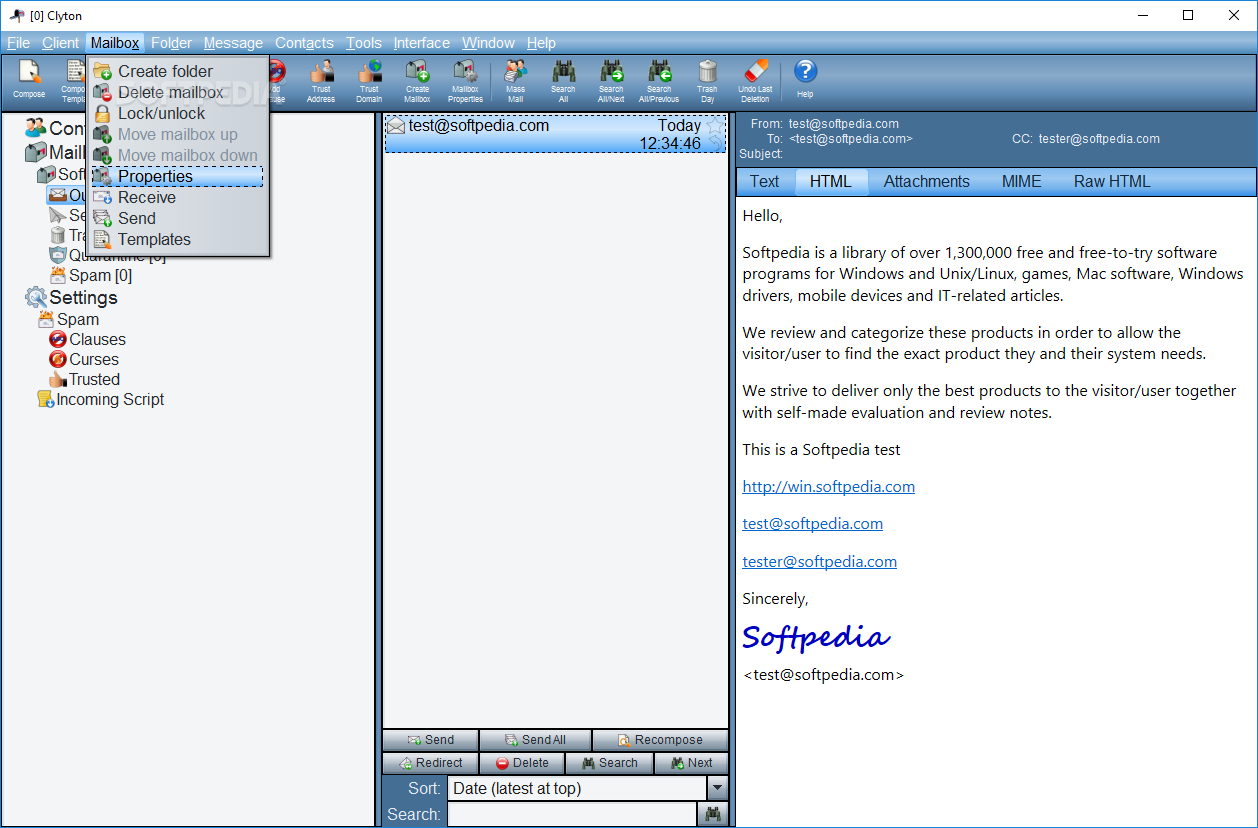
Task: Open the Interface menu
Action: pos(421,43)
